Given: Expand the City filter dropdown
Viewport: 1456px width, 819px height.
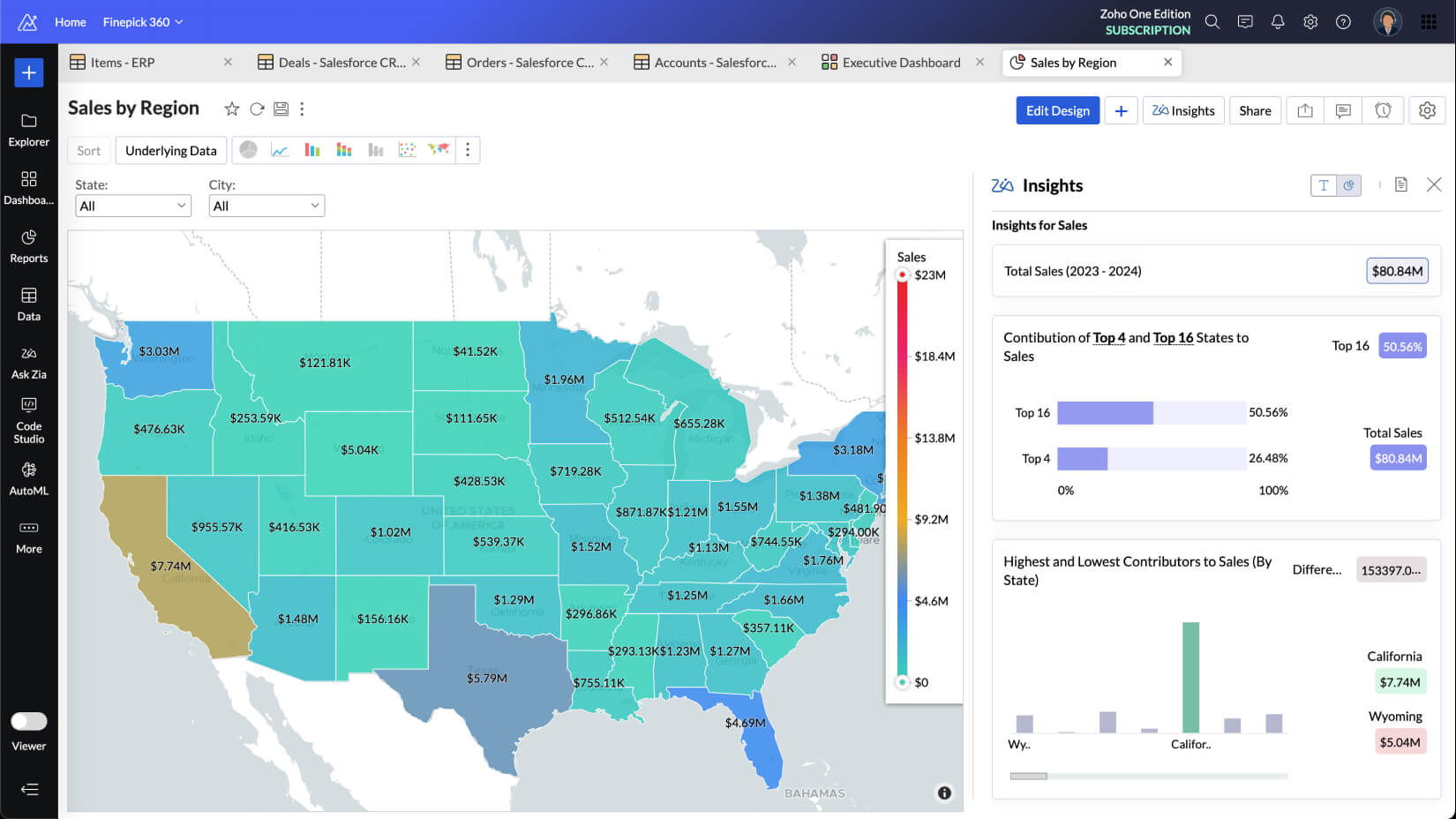Looking at the screenshot, I should (266, 206).
